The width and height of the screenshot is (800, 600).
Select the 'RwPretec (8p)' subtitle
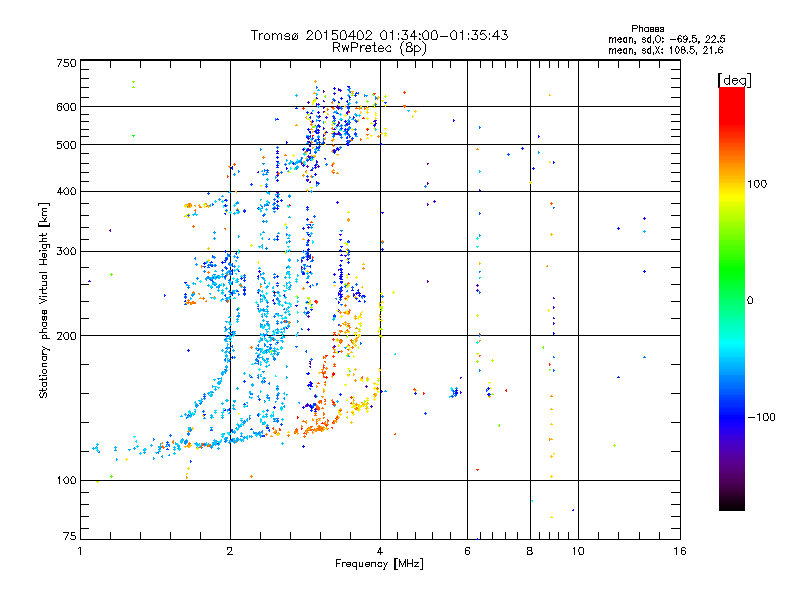379,48
